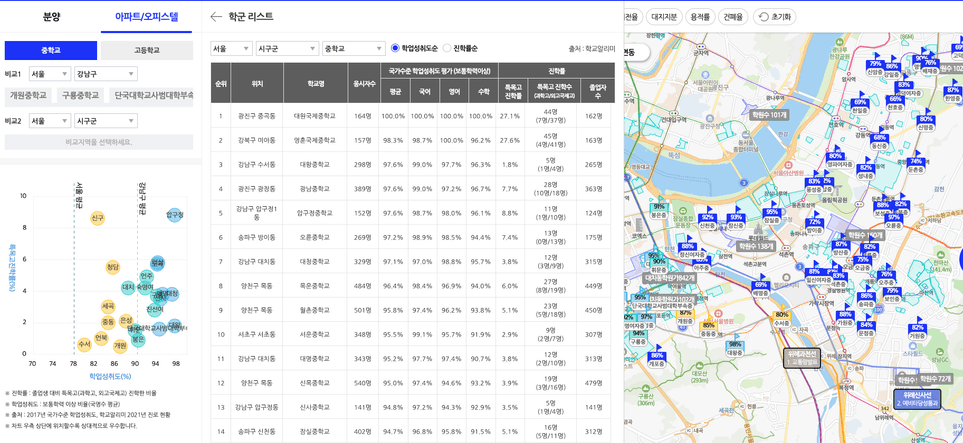Click the 건폐율 map filter
The image size is (963, 443).
(x=733, y=17)
